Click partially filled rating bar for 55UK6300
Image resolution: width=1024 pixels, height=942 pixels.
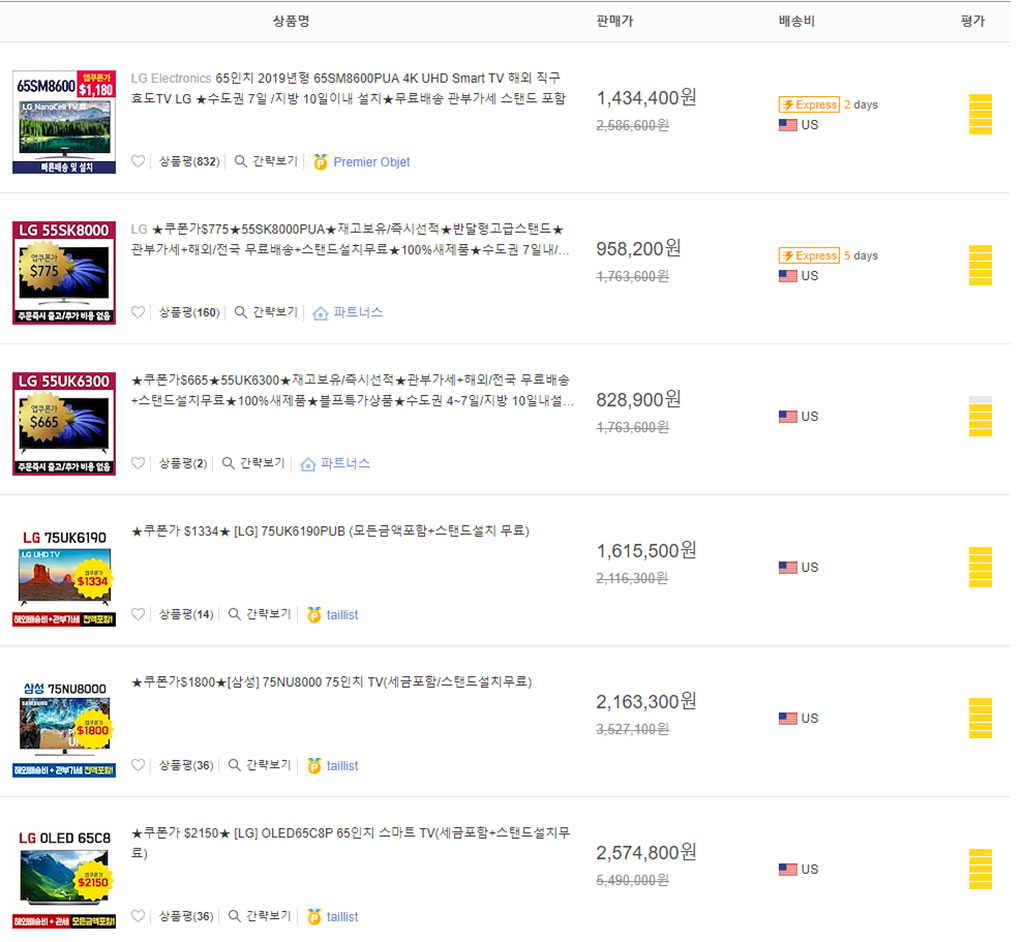click(980, 416)
